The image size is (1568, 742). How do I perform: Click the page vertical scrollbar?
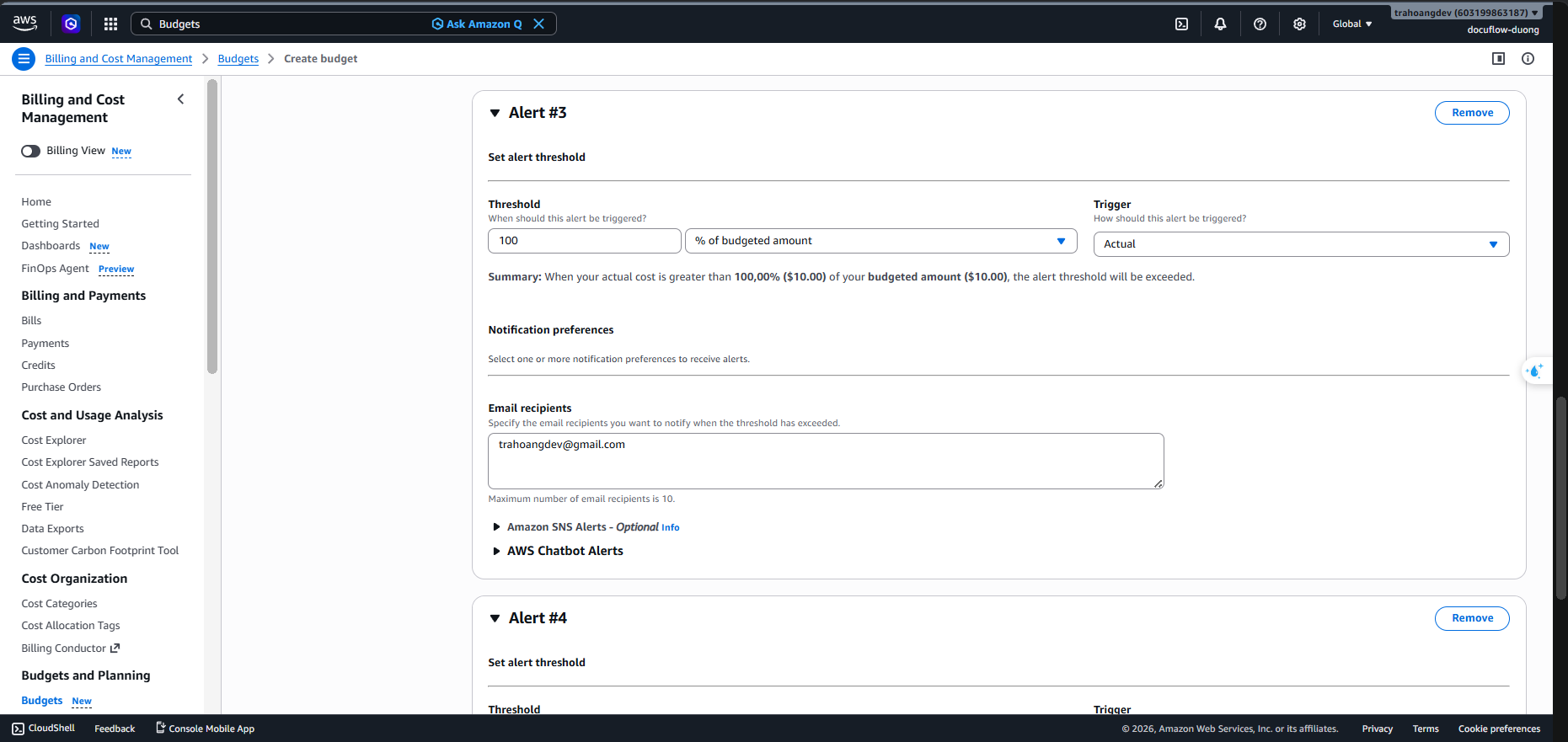click(1560, 497)
